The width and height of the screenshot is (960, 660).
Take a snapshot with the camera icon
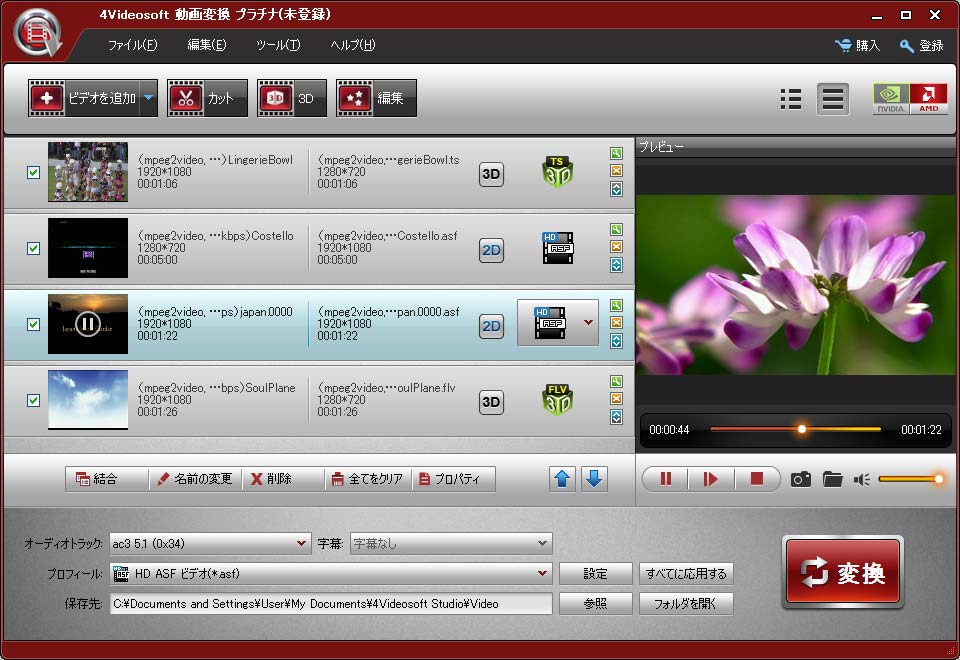click(x=801, y=479)
